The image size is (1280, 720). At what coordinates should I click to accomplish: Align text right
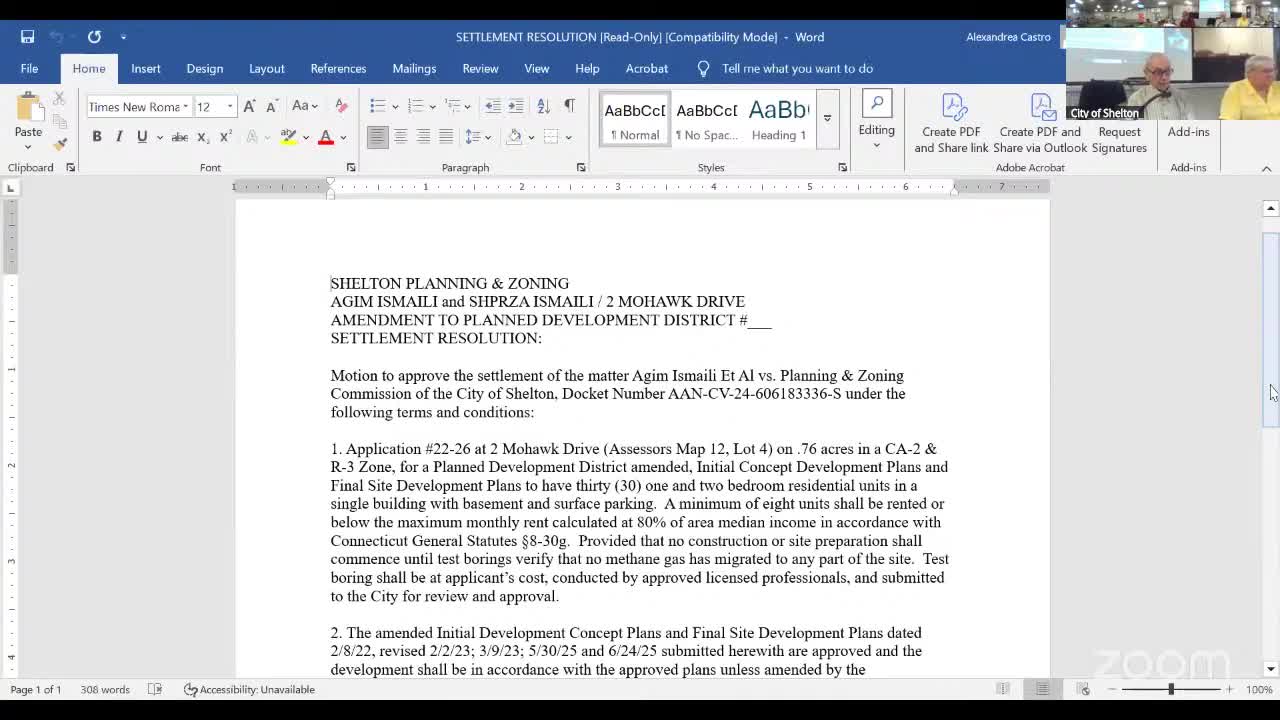coord(423,137)
